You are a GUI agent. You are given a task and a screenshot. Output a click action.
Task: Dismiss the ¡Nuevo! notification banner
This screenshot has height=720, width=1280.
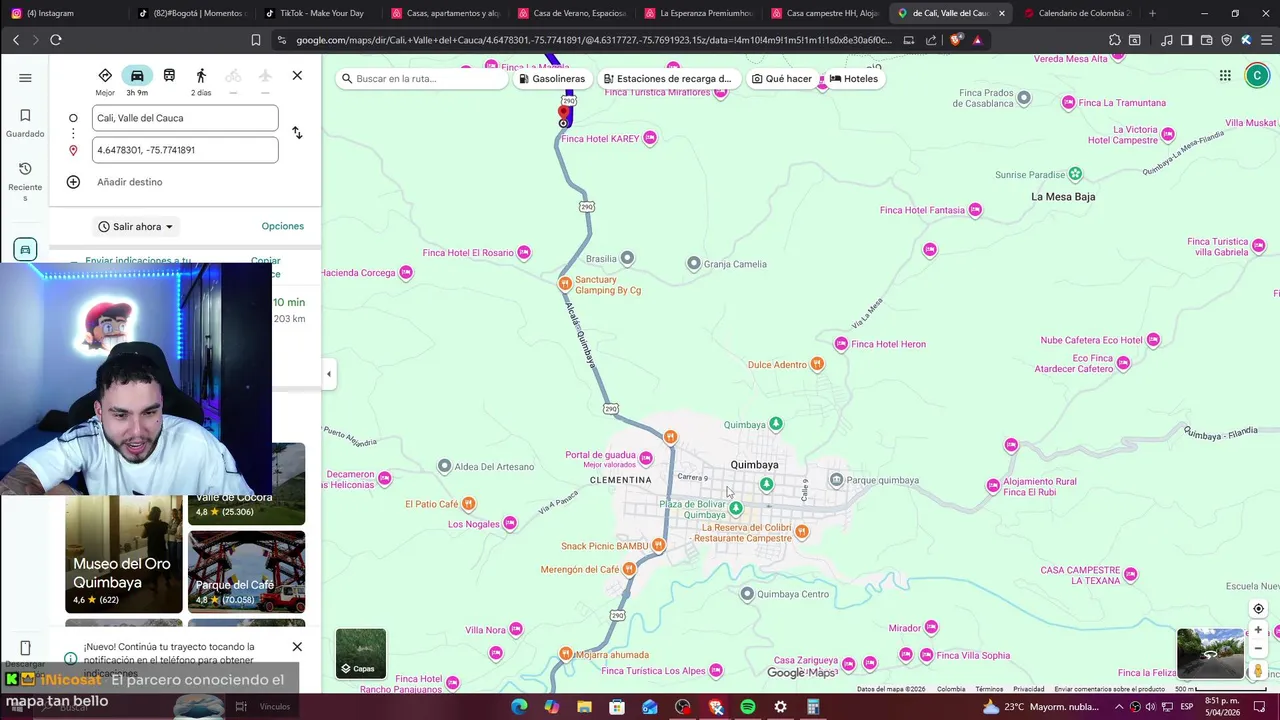297,647
